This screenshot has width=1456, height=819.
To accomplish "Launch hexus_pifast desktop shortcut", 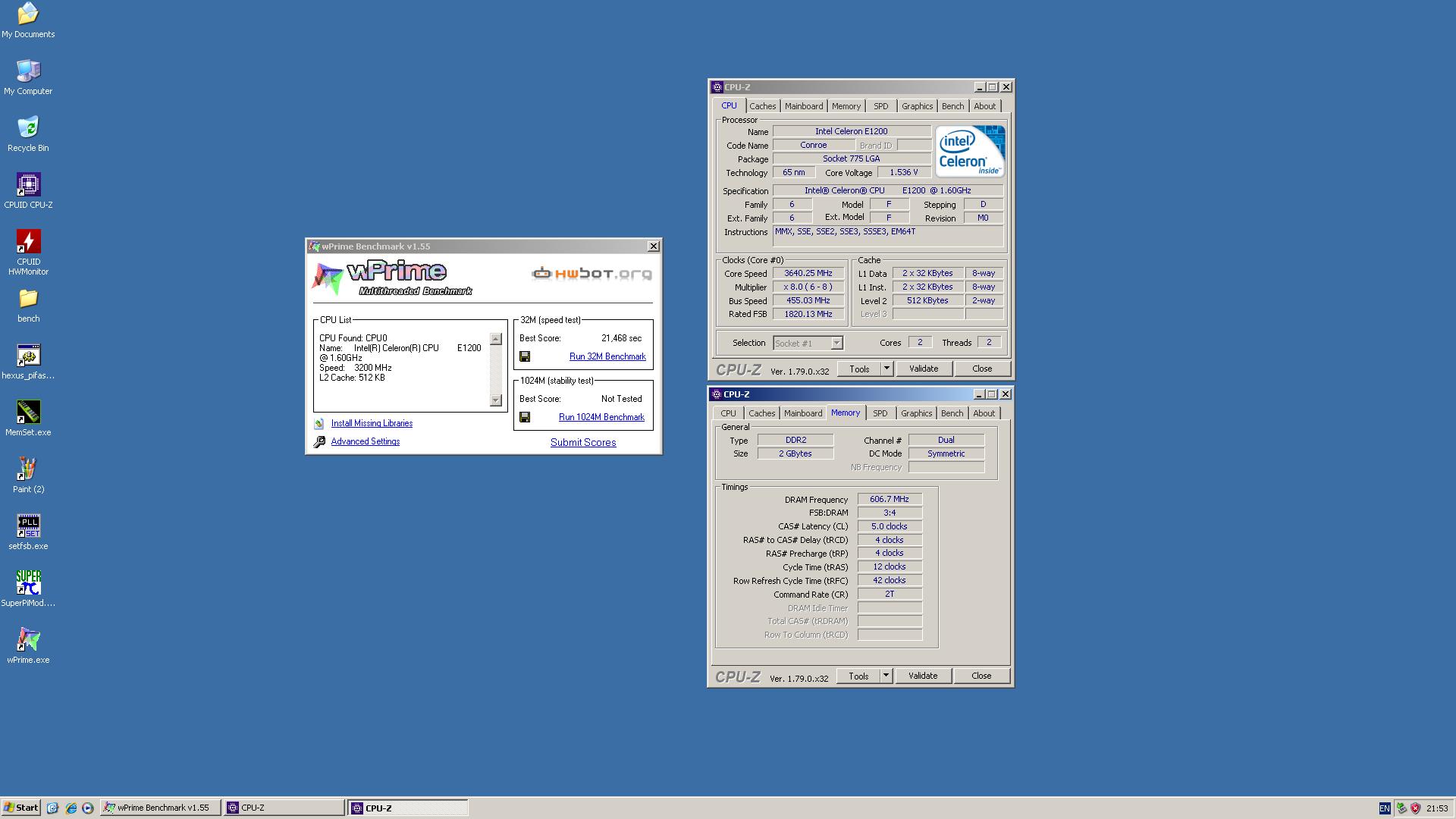I will 28,362.
